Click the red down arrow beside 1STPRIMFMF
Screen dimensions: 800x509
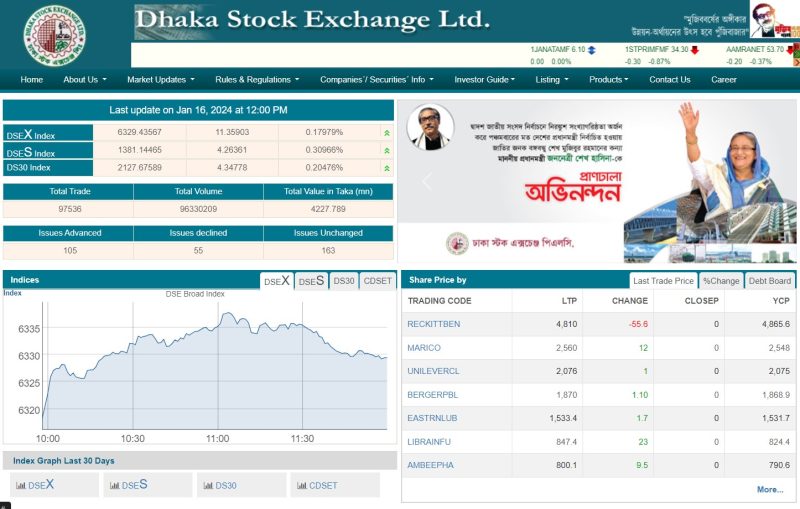pos(695,49)
